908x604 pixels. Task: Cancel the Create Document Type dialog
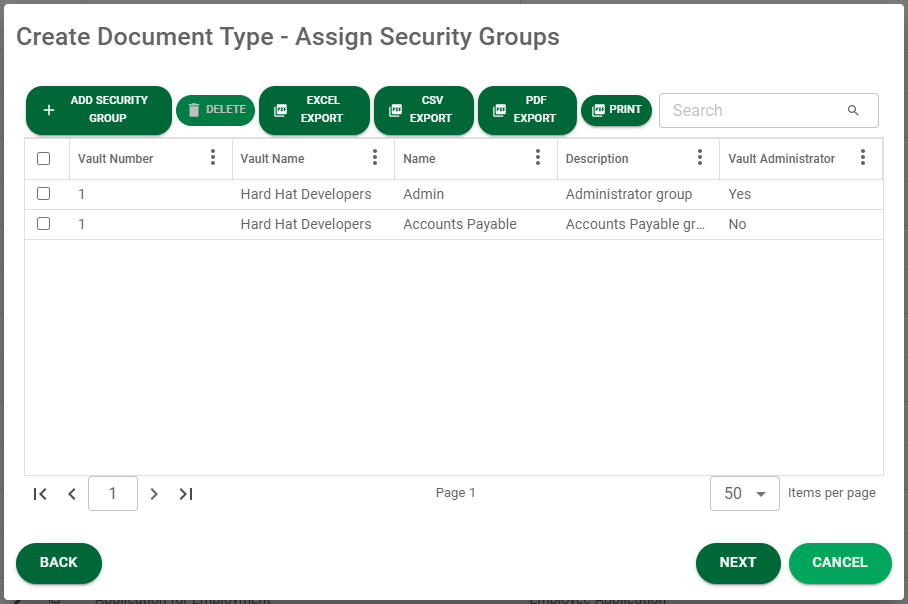tap(840, 563)
